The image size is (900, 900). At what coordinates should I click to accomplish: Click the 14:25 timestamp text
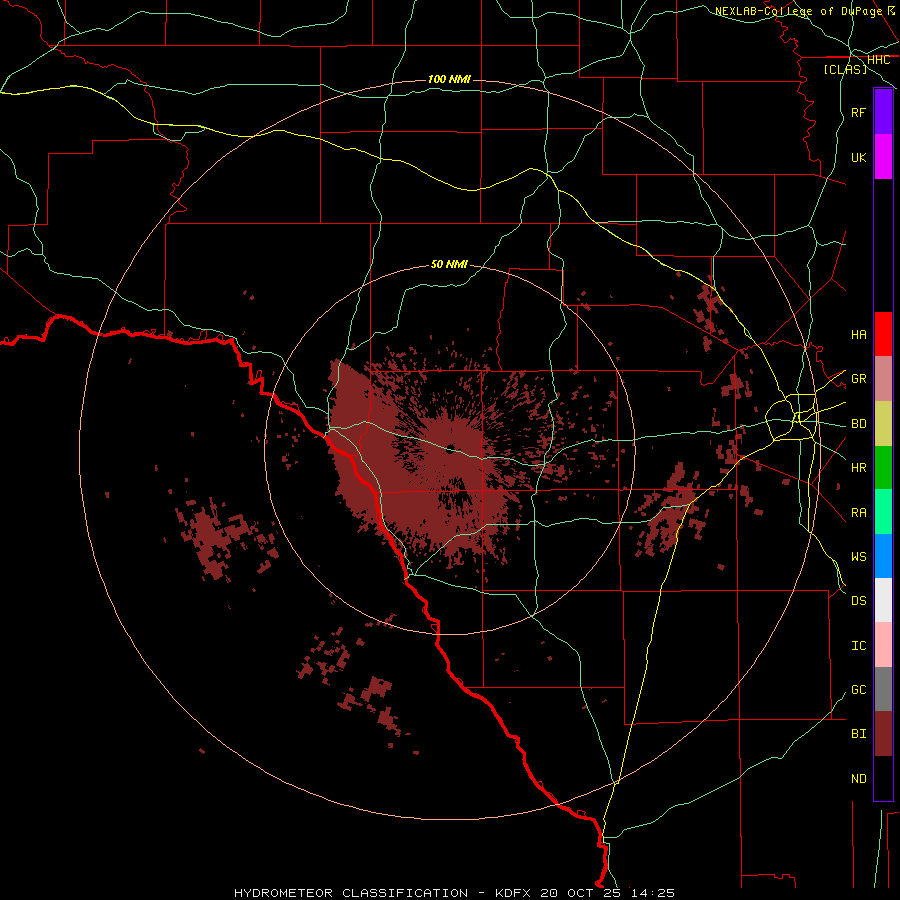click(653, 893)
